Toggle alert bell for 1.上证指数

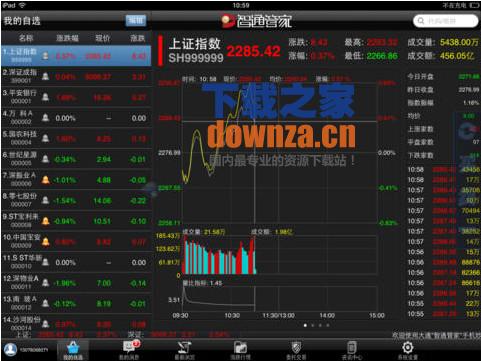tap(46, 56)
